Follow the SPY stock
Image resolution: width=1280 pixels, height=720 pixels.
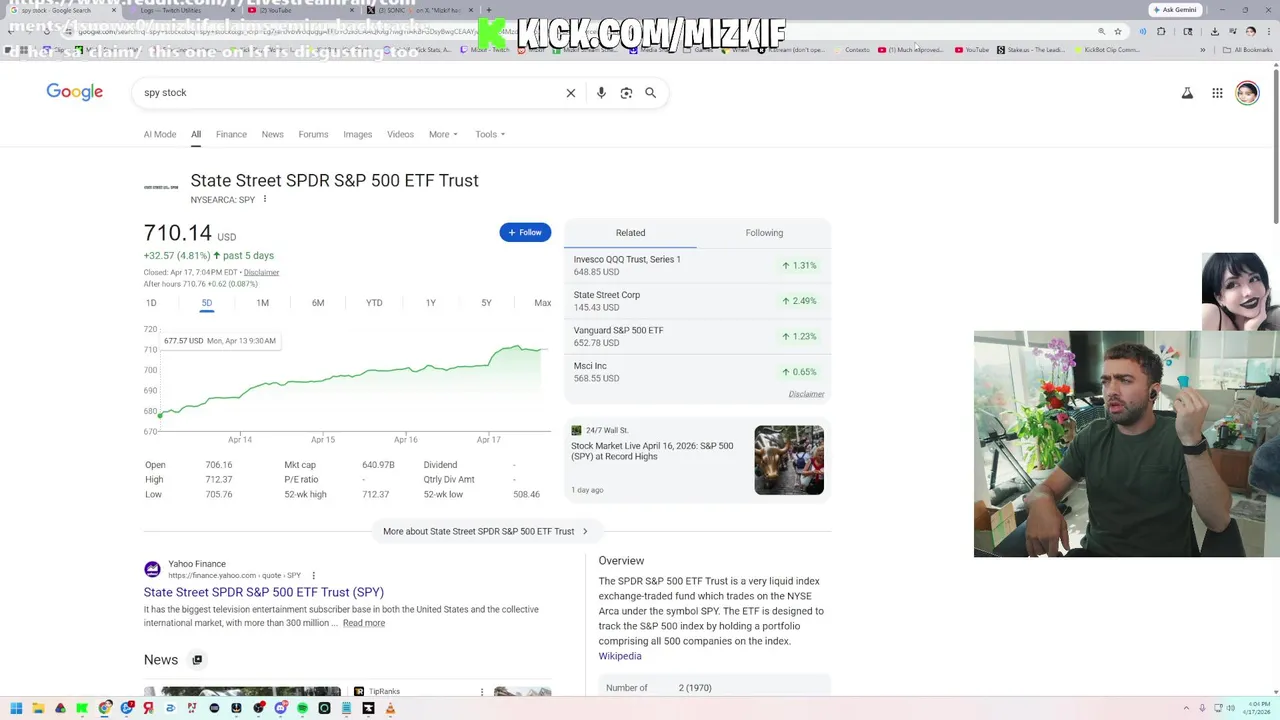pyautogui.click(x=525, y=233)
